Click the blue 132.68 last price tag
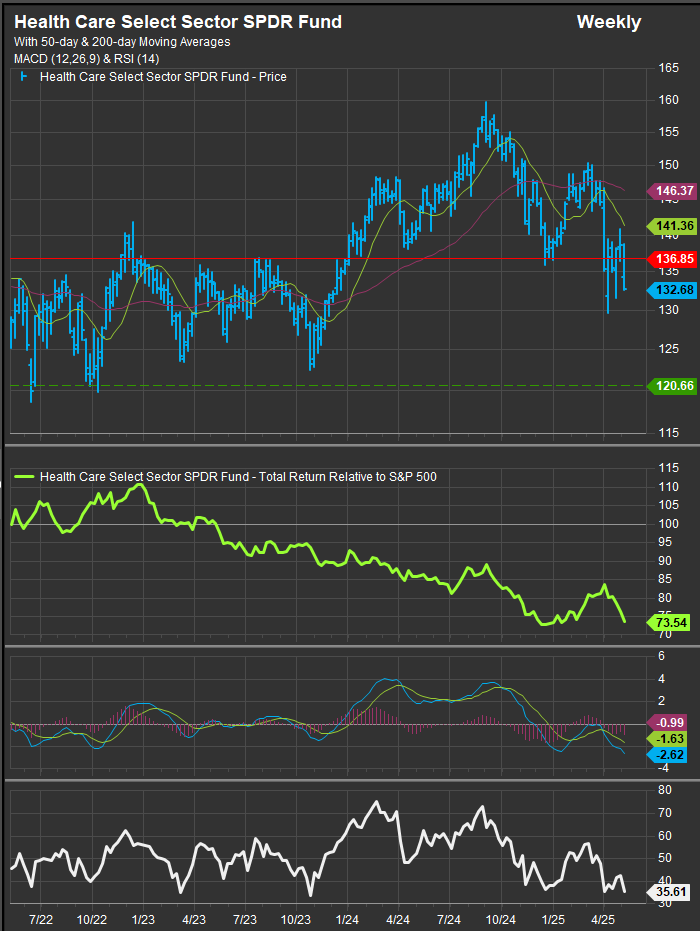The height and width of the screenshot is (931, 700). tap(671, 290)
